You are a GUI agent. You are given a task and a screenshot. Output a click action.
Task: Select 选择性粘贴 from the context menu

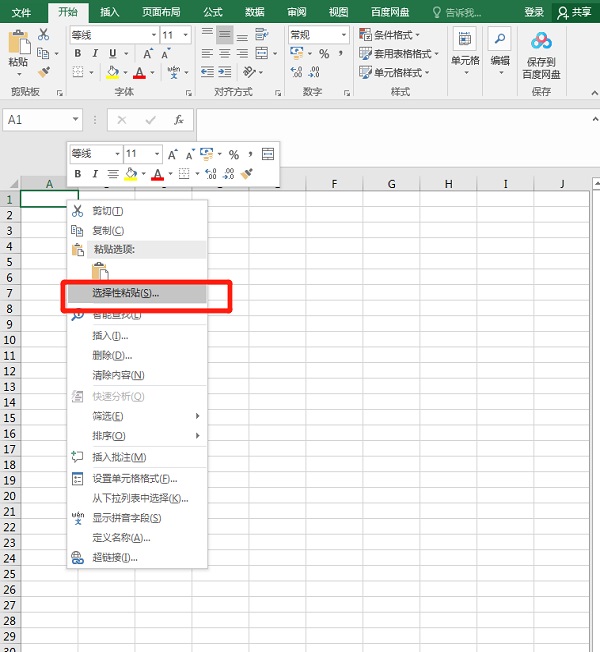pos(125,294)
